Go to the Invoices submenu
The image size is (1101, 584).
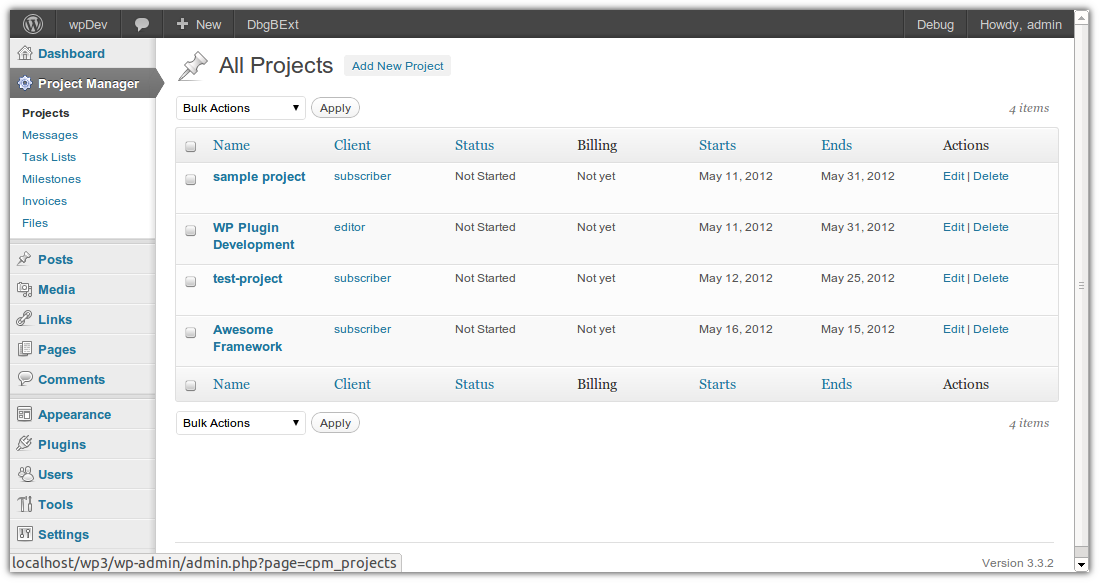tap(44, 201)
